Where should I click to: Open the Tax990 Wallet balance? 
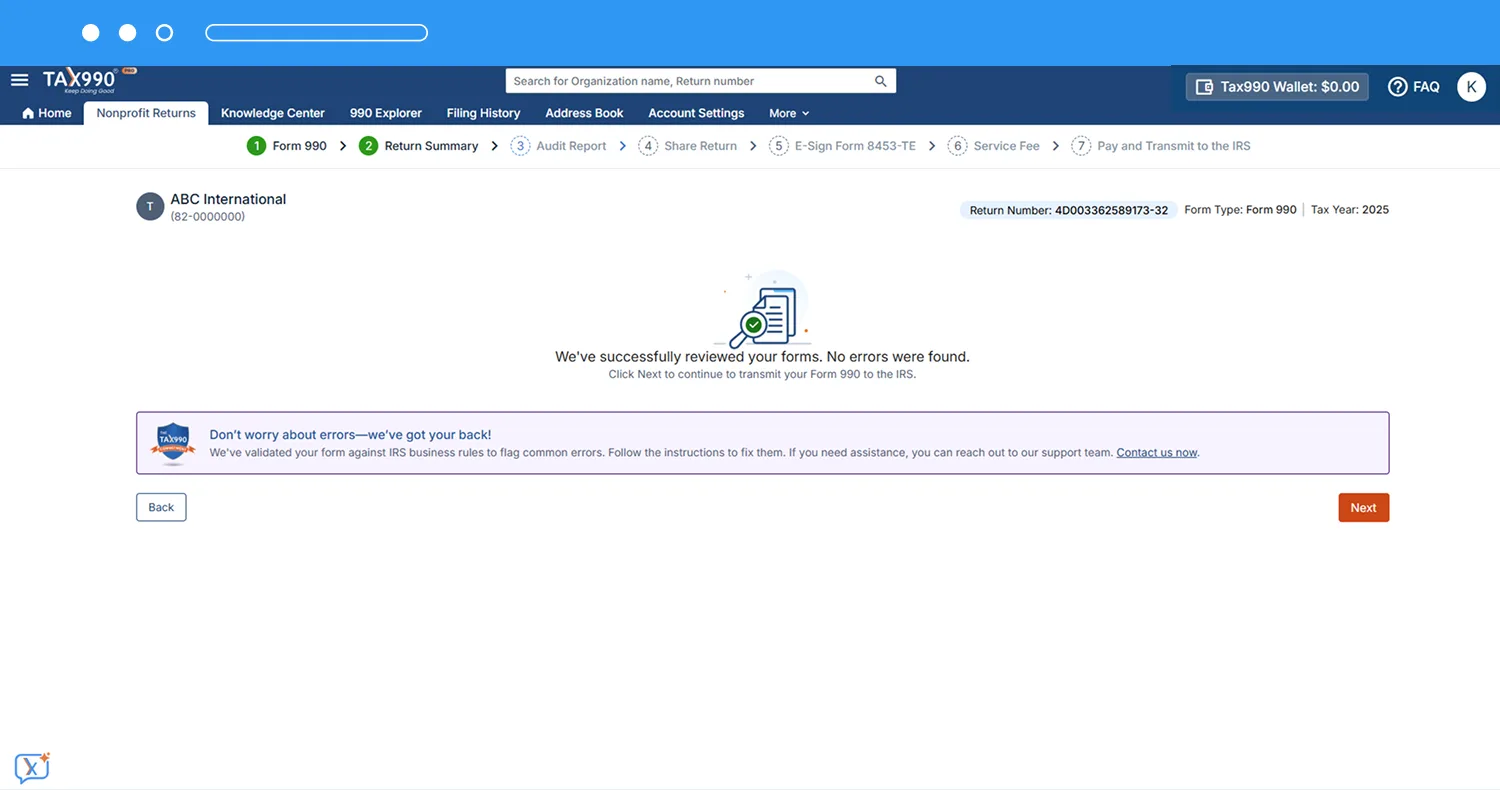point(1277,87)
